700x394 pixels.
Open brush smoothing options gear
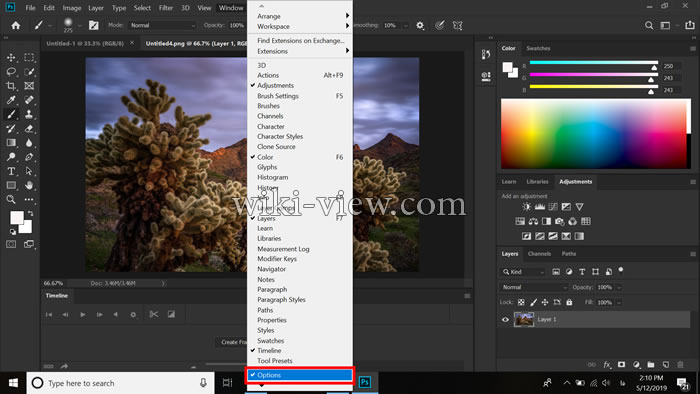tap(420, 25)
